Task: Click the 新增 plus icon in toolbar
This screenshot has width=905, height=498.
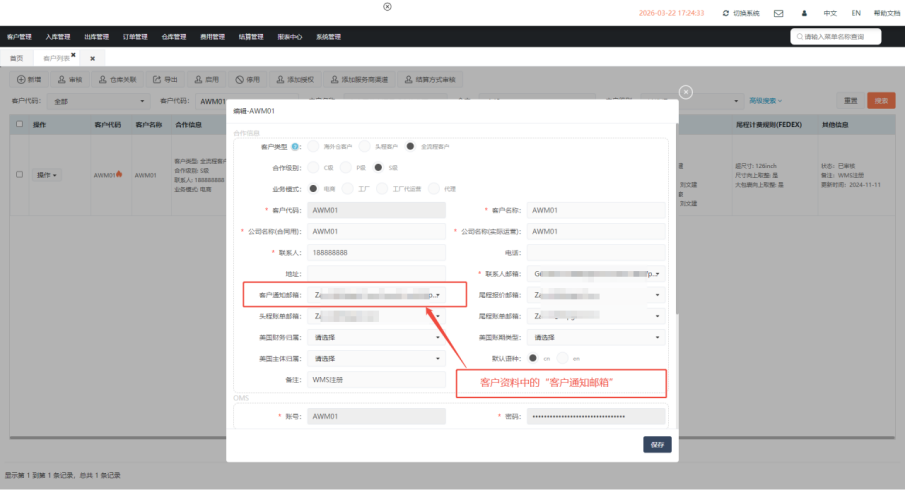Action: pyautogui.click(x=21, y=79)
